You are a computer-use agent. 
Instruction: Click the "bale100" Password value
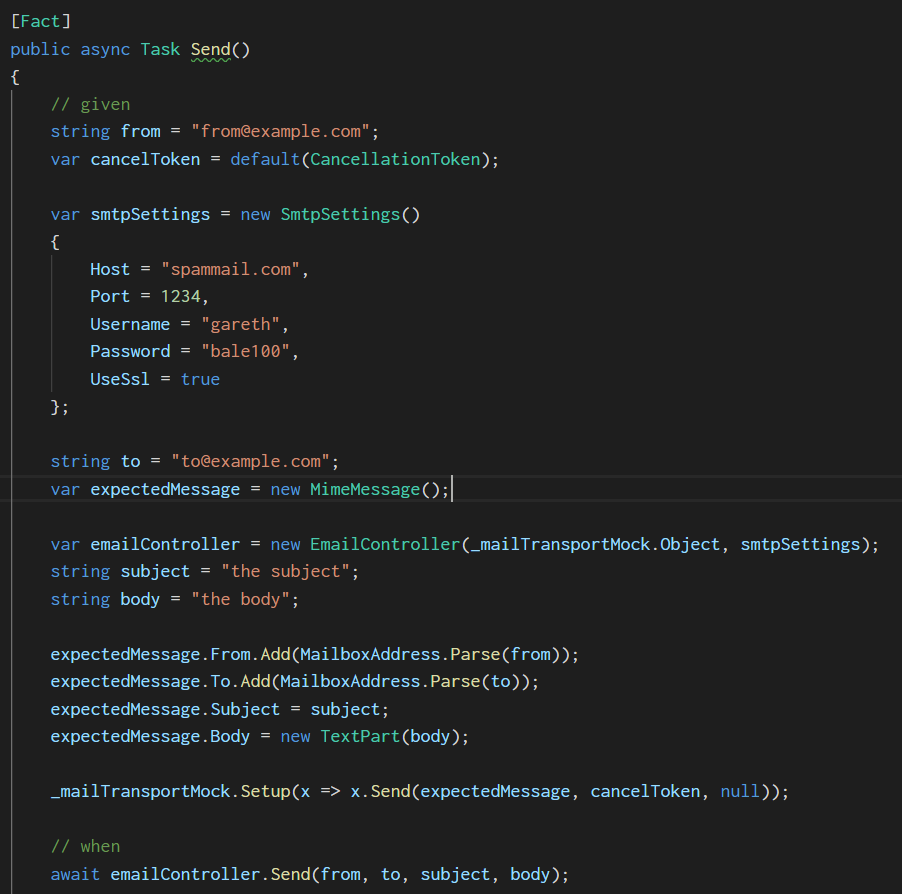tap(245, 351)
